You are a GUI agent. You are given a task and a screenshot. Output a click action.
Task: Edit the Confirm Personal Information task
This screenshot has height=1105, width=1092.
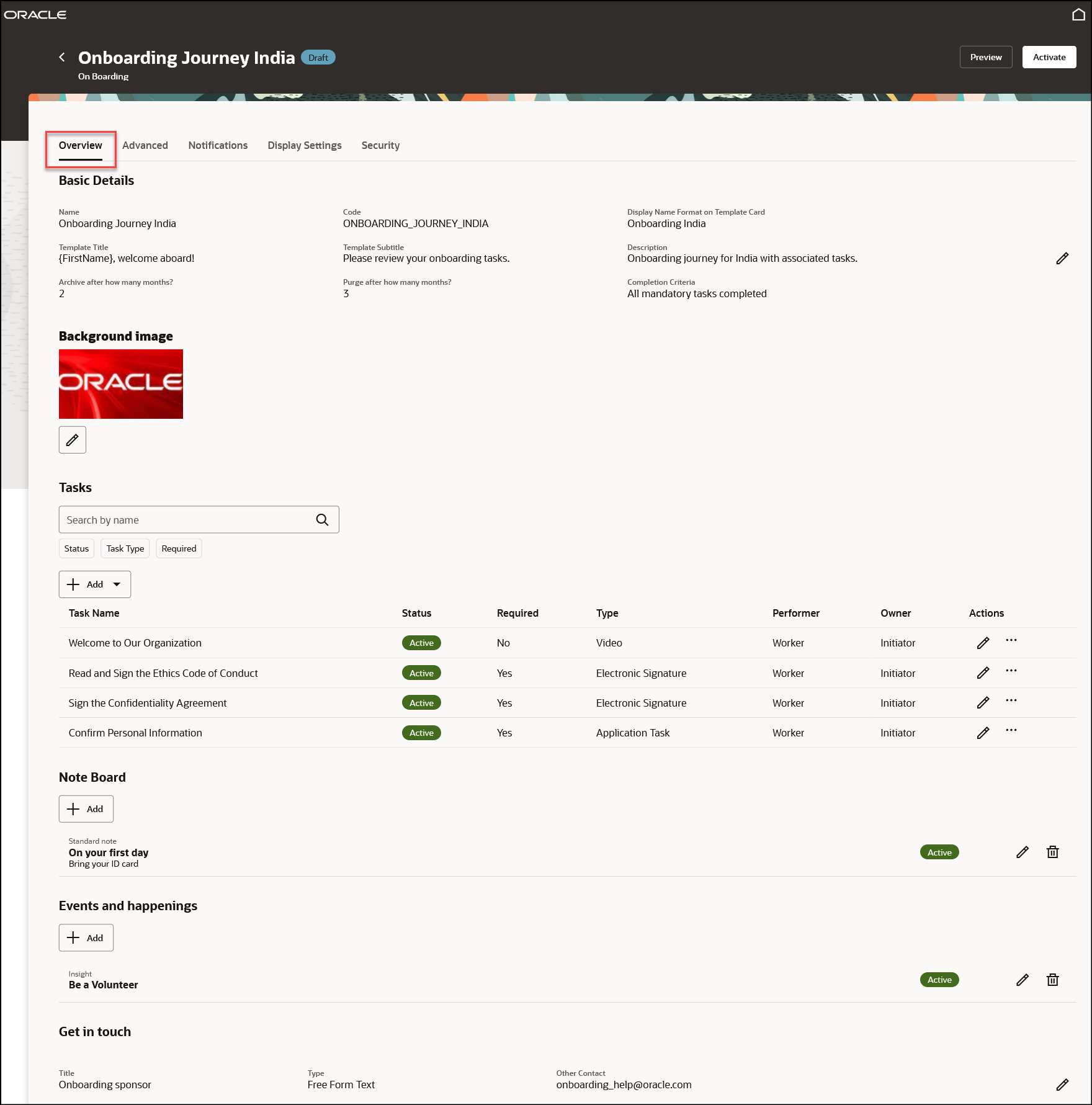point(983,733)
